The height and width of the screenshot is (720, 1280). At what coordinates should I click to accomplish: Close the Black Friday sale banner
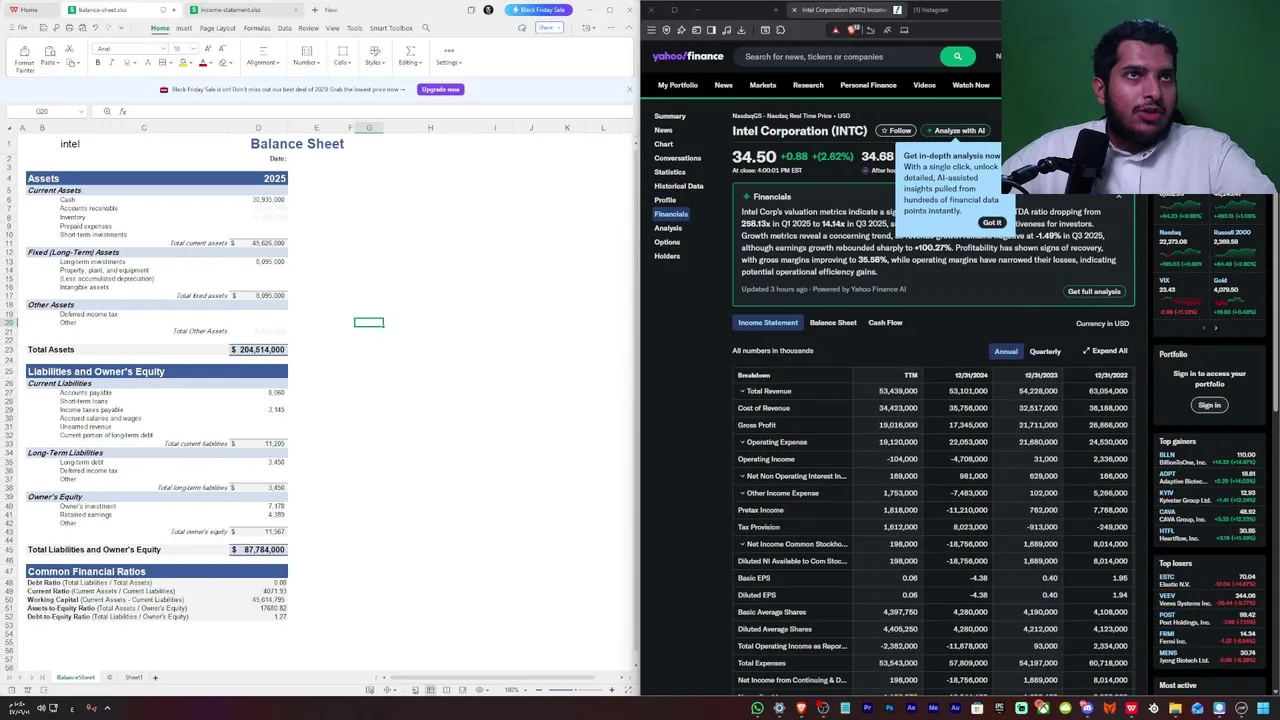click(629, 89)
